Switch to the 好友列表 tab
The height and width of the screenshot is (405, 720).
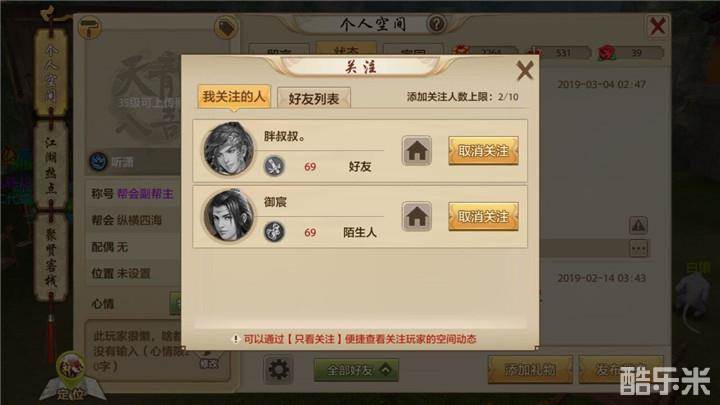(314, 98)
